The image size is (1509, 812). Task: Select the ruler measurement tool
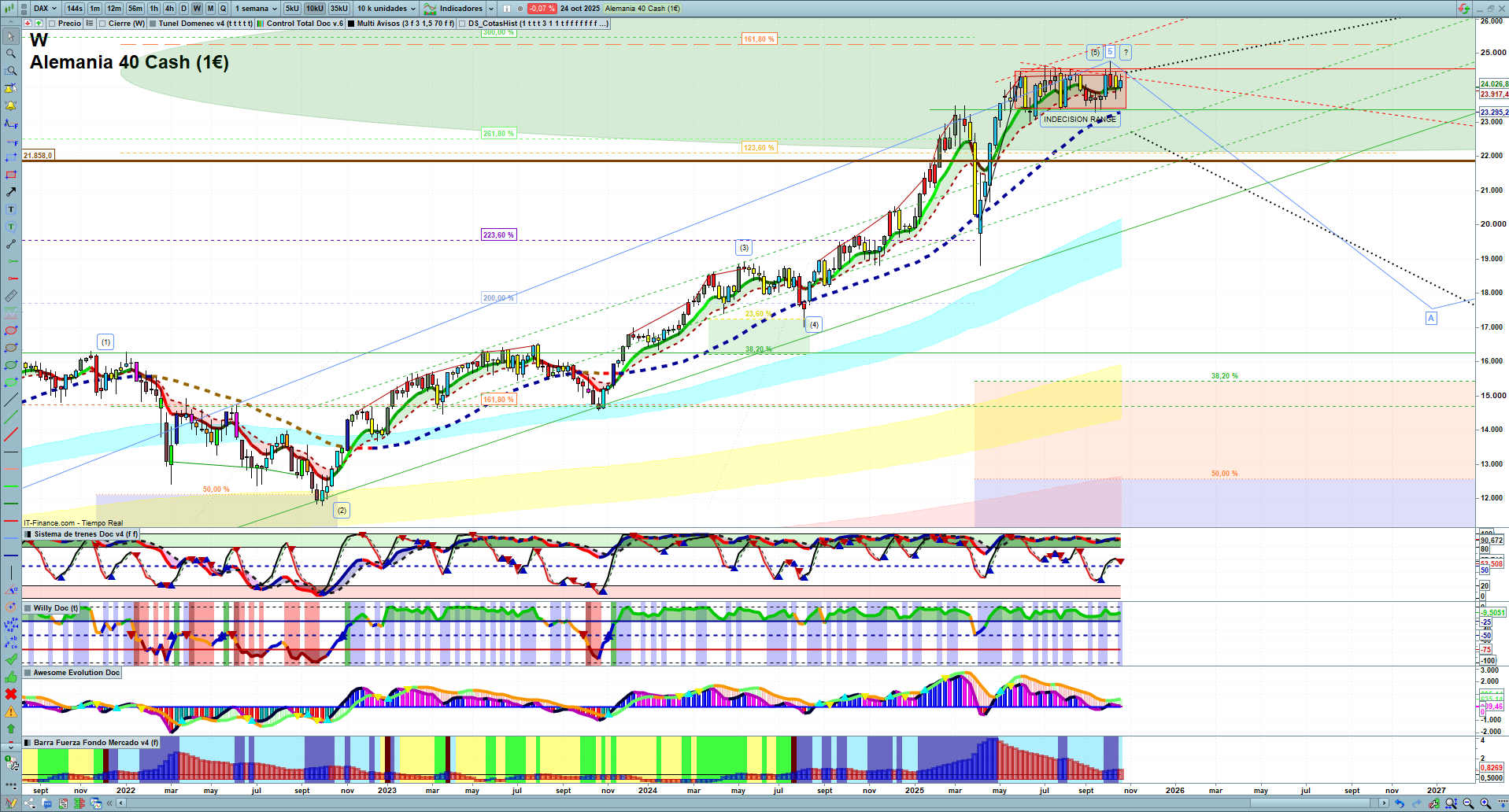click(11, 296)
